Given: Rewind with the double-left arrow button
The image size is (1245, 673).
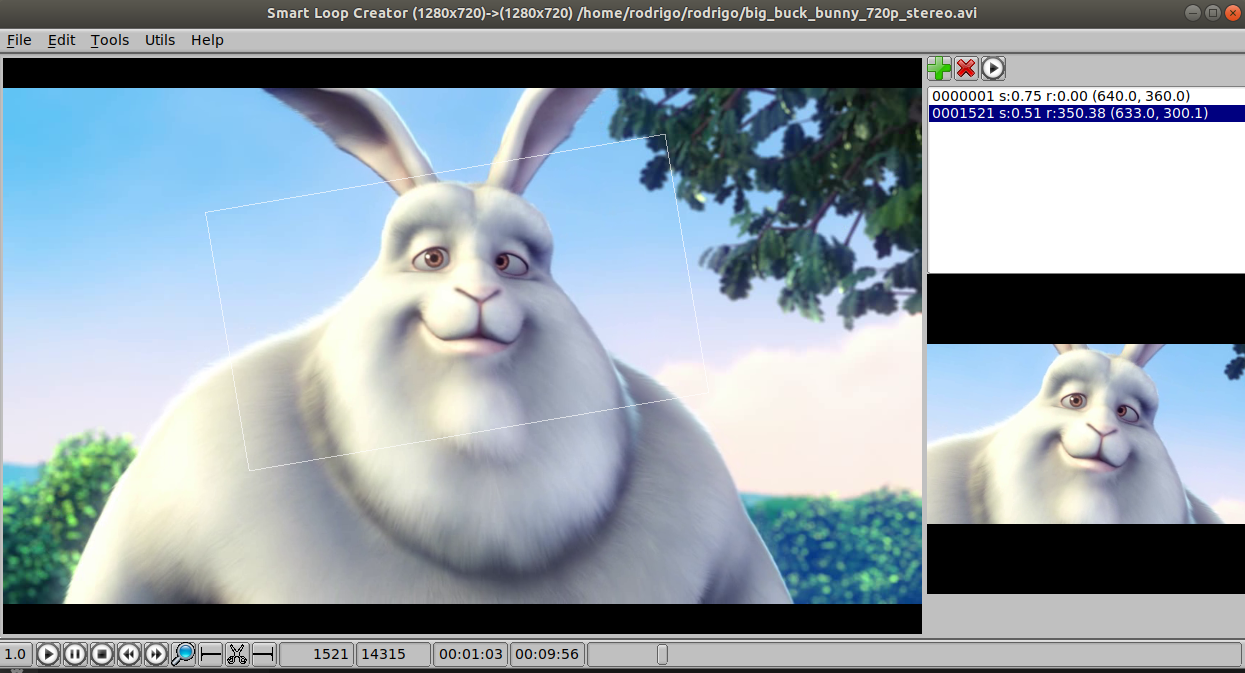Looking at the screenshot, I should pos(129,654).
